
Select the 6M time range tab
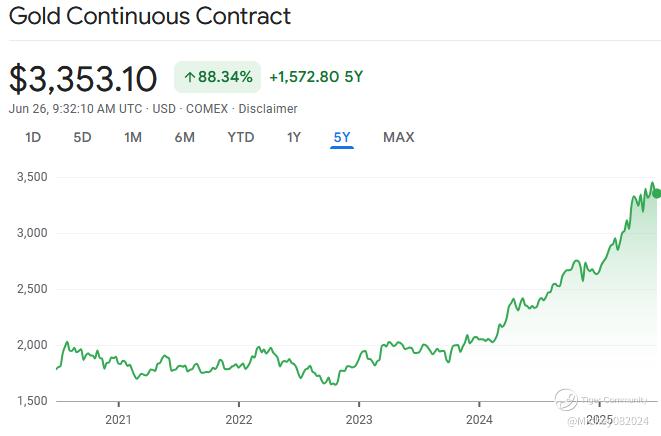point(185,137)
